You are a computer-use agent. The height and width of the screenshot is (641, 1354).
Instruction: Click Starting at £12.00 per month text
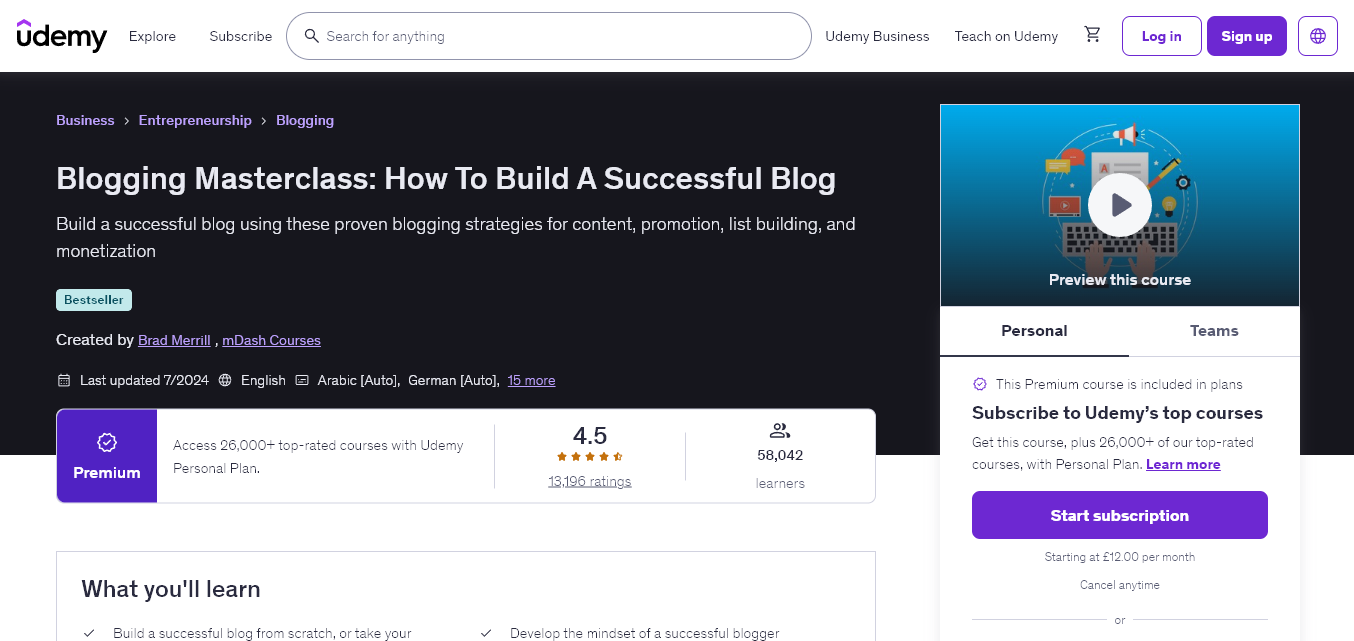(1120, 557)
